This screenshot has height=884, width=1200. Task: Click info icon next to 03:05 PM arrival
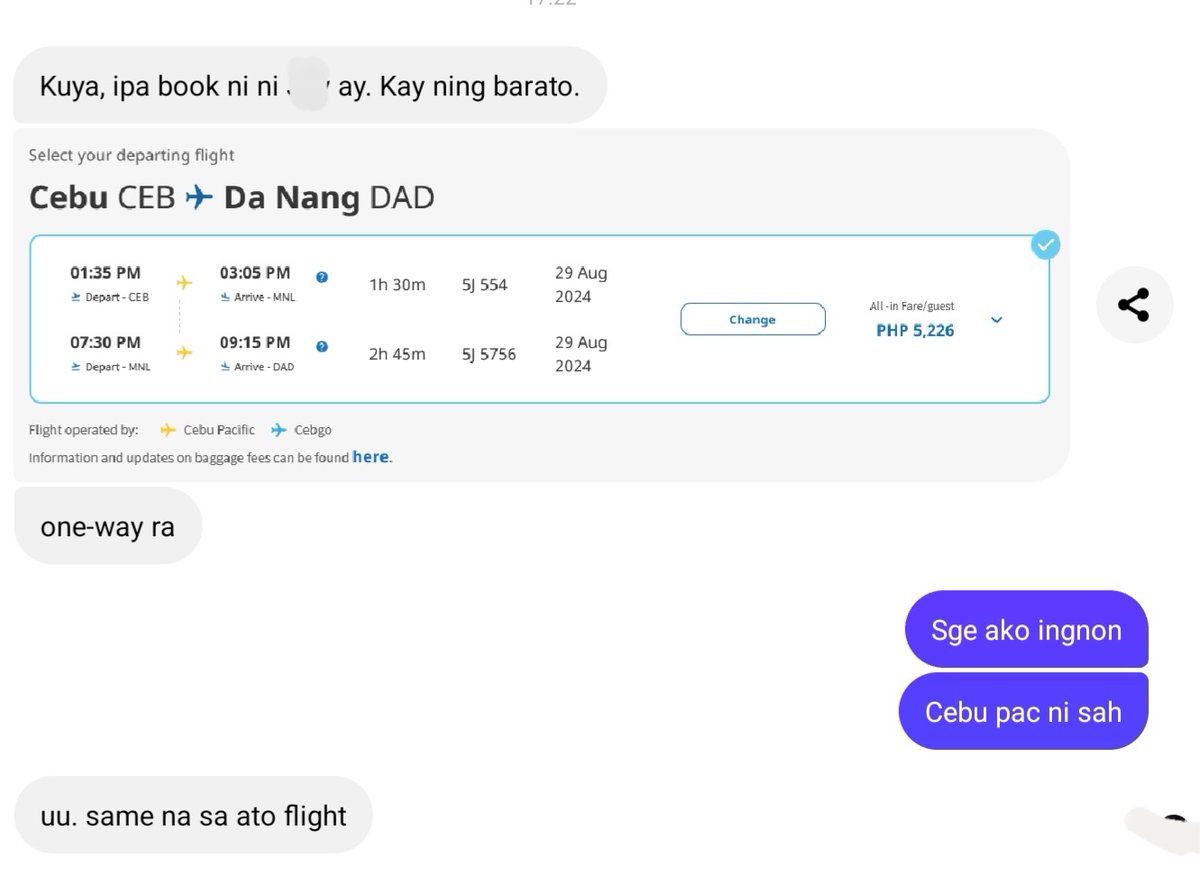(x=321, y=277)
